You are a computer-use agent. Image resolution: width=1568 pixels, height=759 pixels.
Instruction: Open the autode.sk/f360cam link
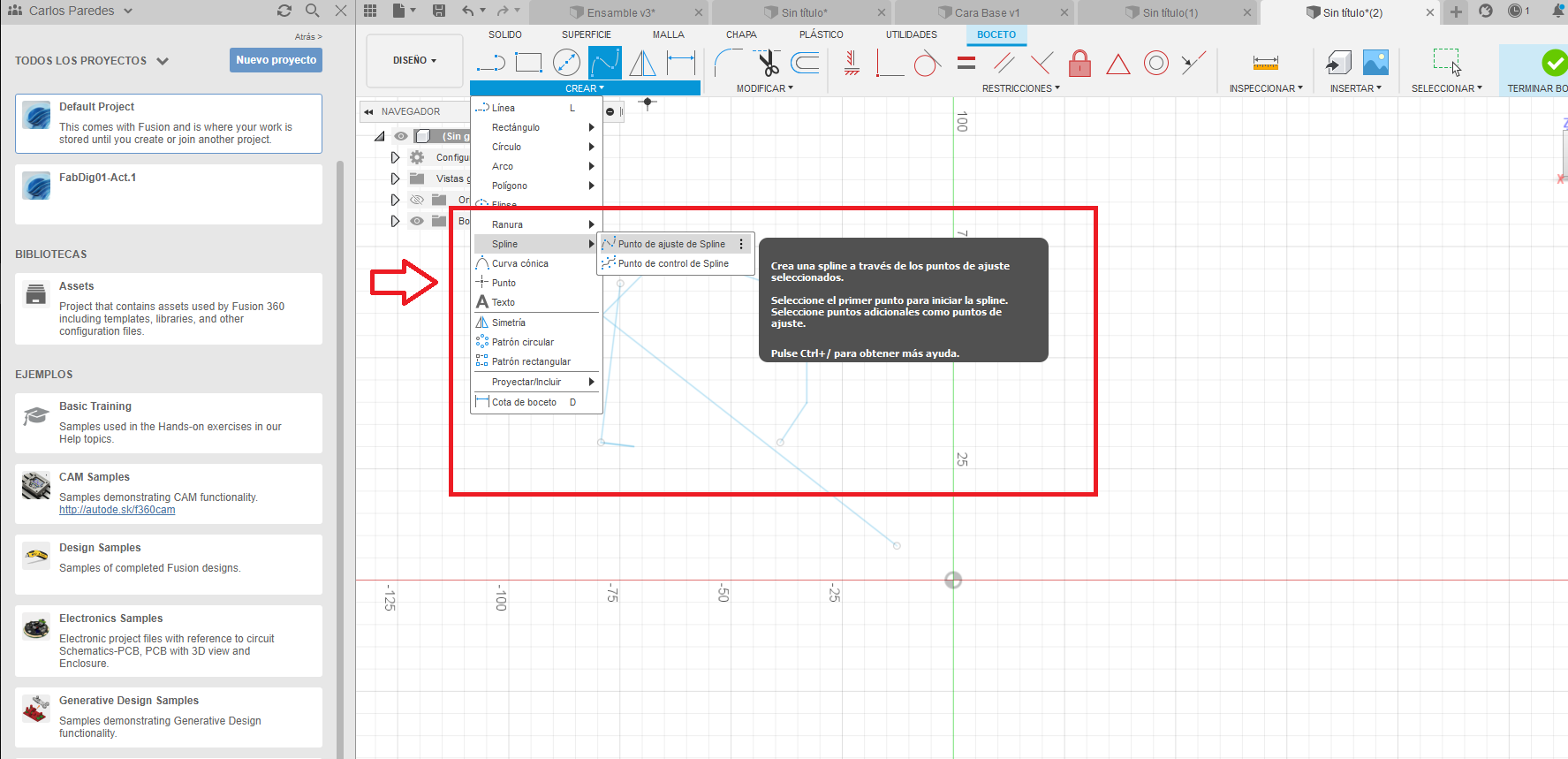(117, 510)
